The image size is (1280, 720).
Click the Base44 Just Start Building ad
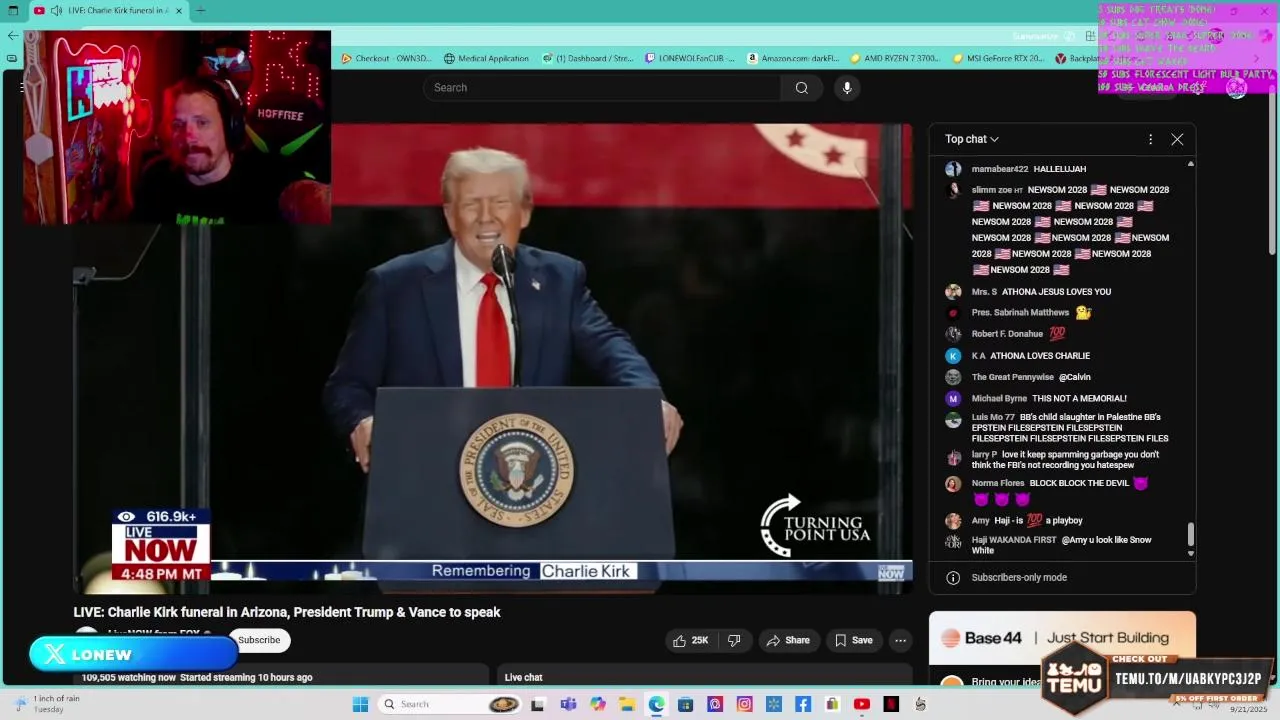tap(1062, 638)
